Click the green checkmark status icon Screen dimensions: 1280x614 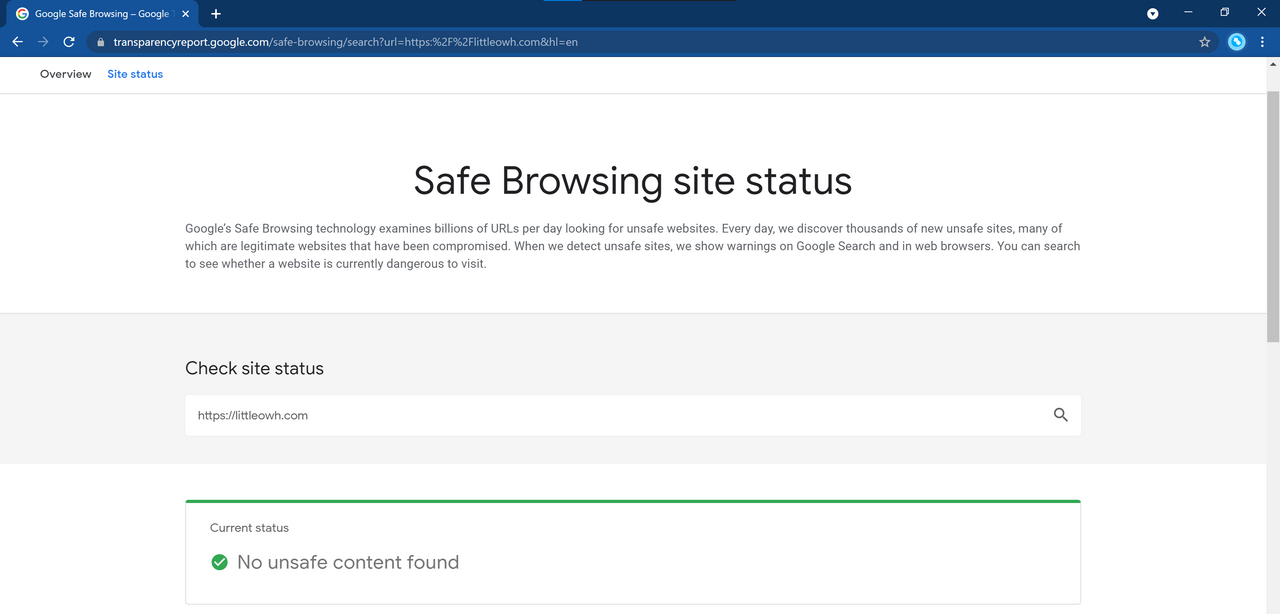(x=219, y=563)
